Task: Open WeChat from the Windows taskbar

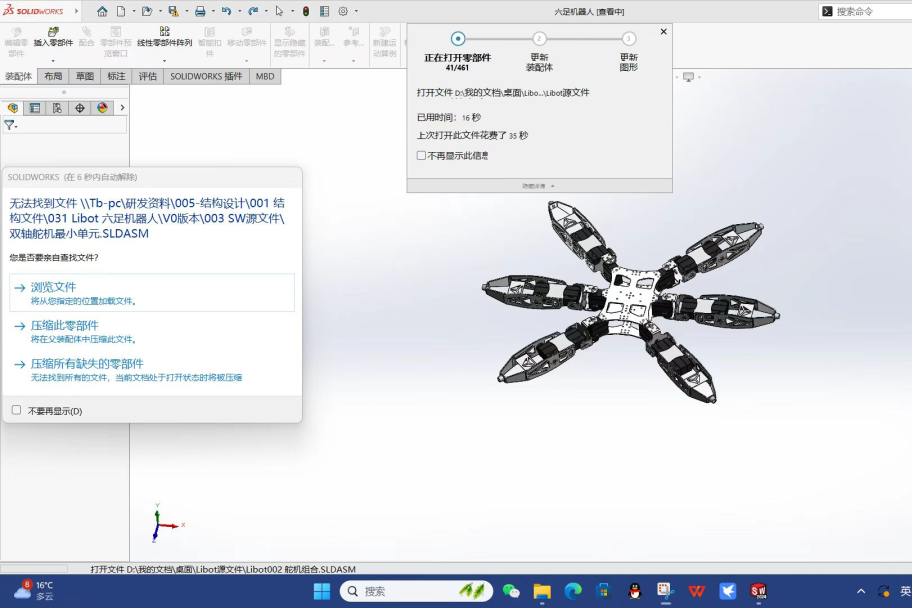Action: (511, 591)
